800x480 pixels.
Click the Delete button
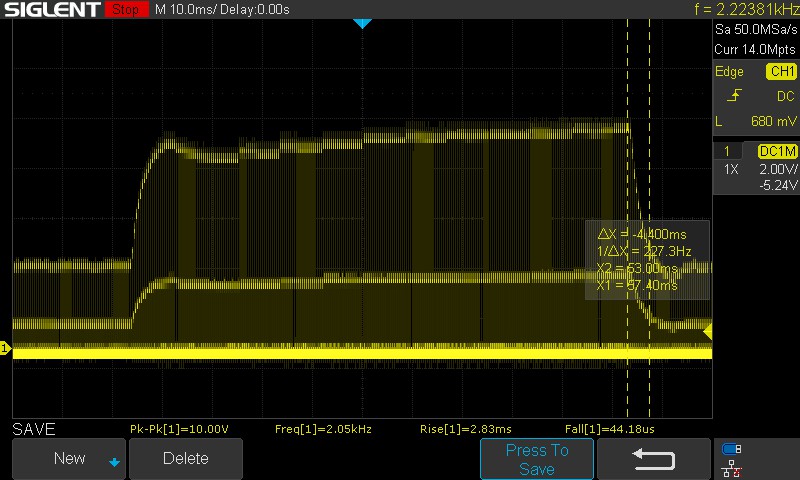pyautogui.click(x=186, y=458)
